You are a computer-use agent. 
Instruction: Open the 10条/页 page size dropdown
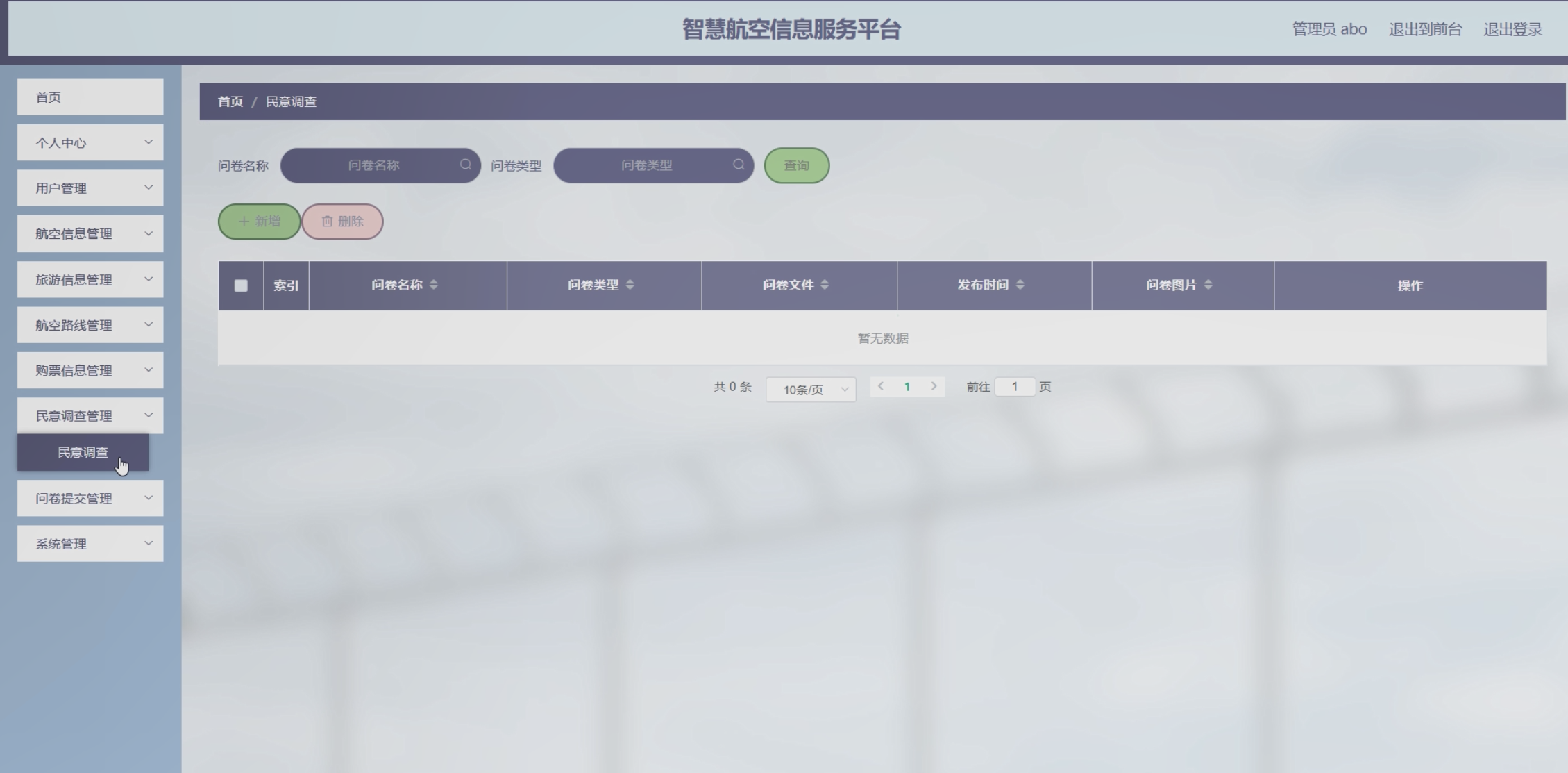810,390
